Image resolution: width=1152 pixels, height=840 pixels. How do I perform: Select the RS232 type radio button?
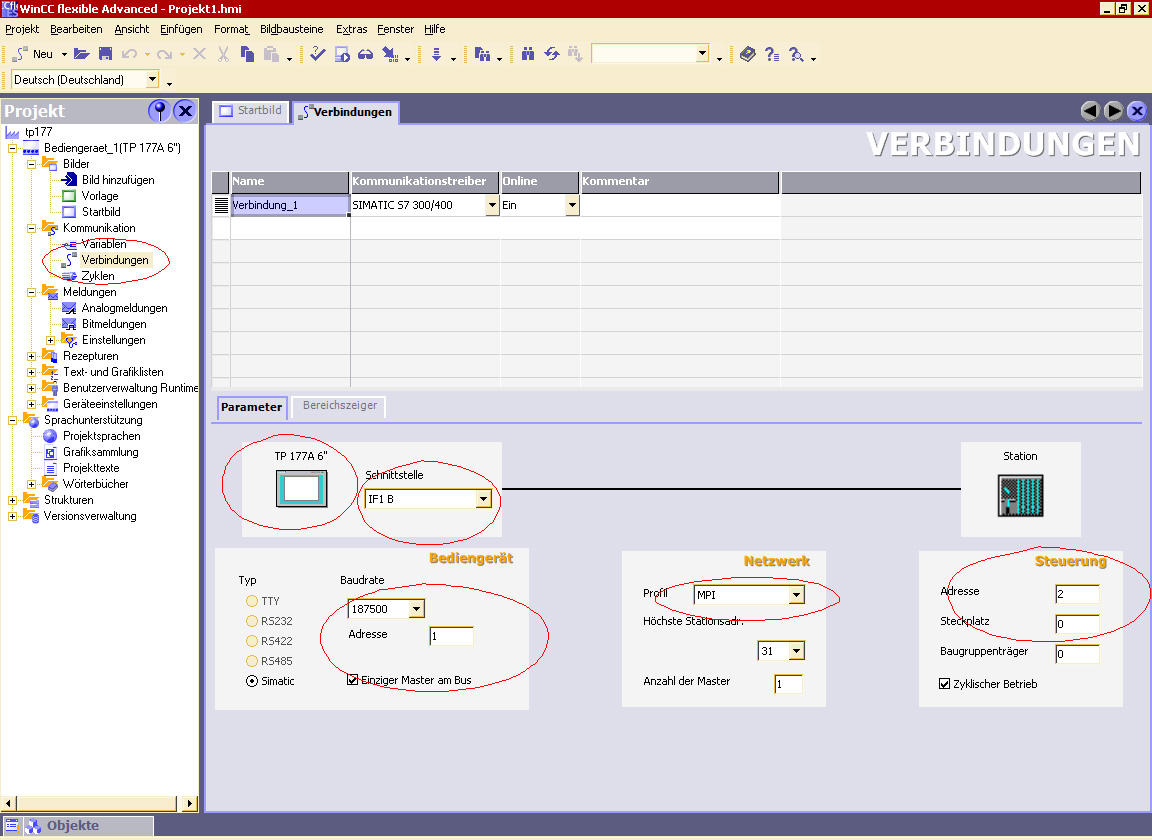pos(252,621)
